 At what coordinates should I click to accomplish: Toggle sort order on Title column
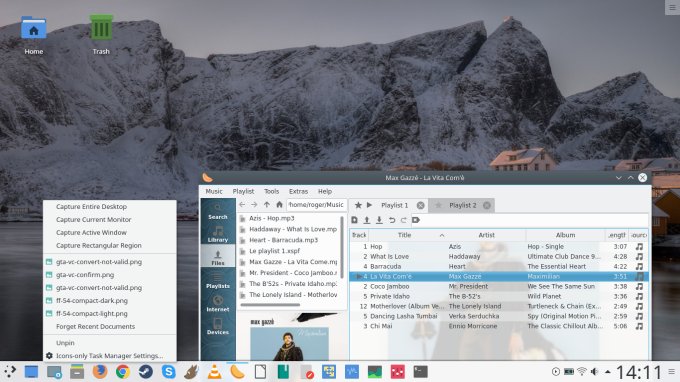pyautogui.click(x=405, y=235)
